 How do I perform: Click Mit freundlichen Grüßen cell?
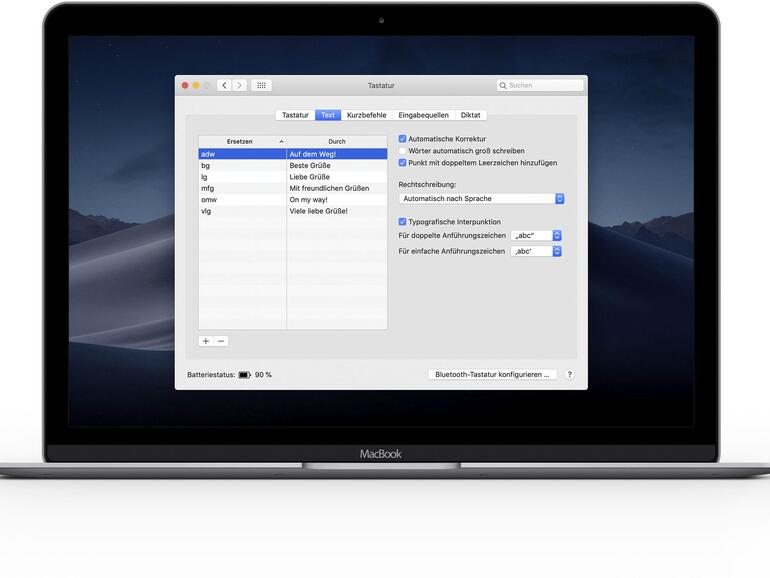[337, 188]
